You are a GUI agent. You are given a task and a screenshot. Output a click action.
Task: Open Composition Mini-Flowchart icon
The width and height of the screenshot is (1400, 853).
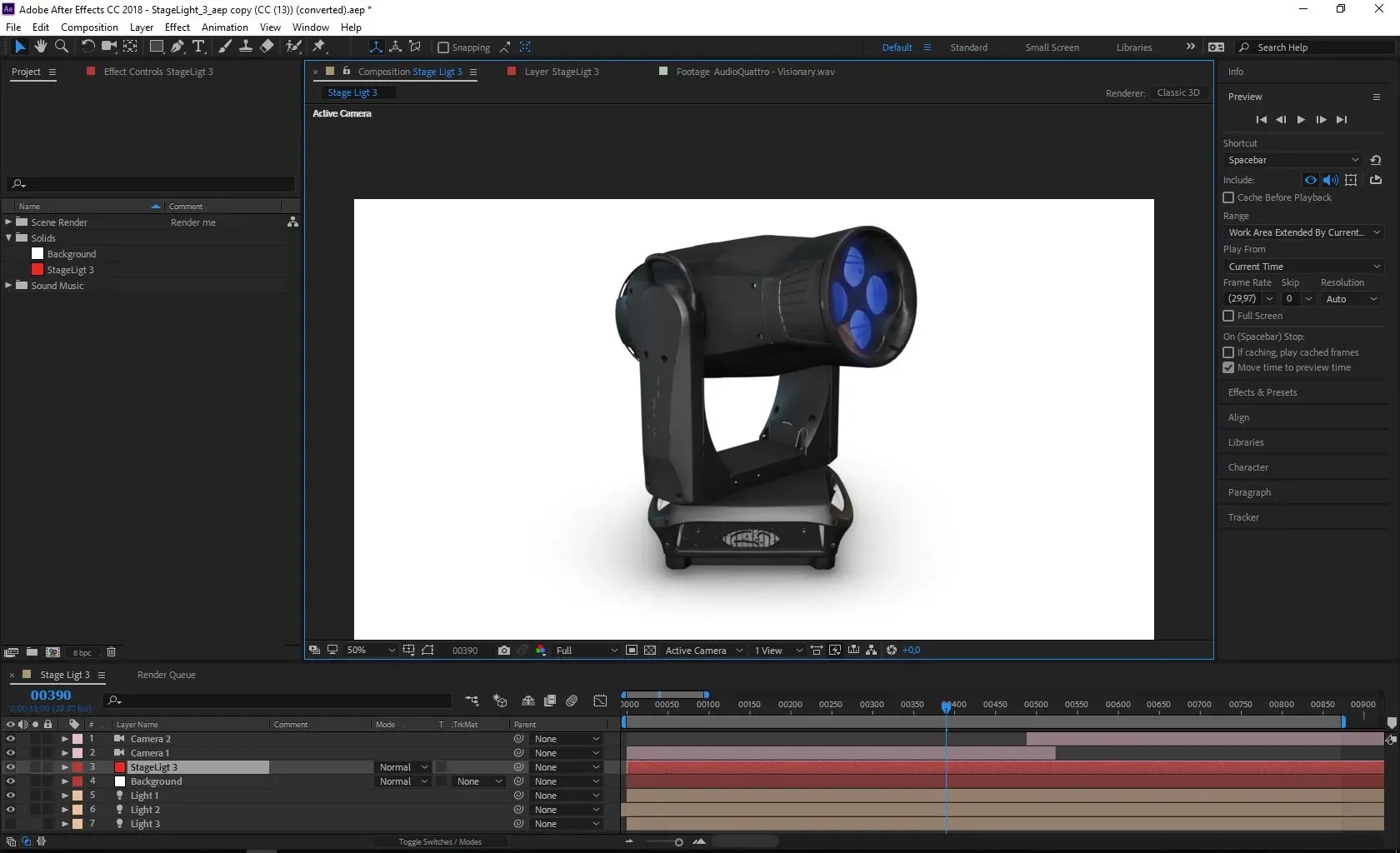[x=472, y=701]
